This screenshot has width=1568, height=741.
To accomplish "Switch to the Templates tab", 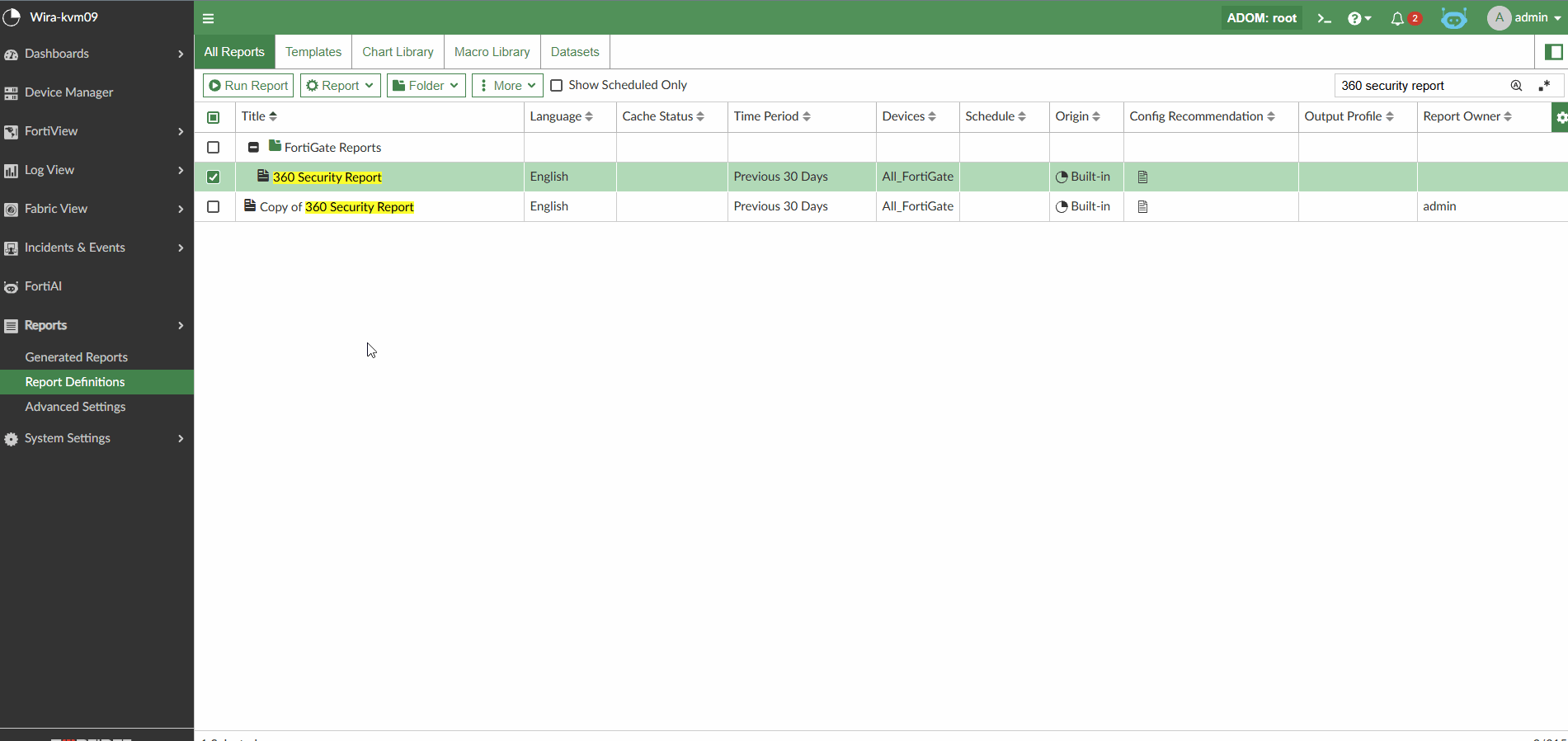I will [x=313, y=52].
